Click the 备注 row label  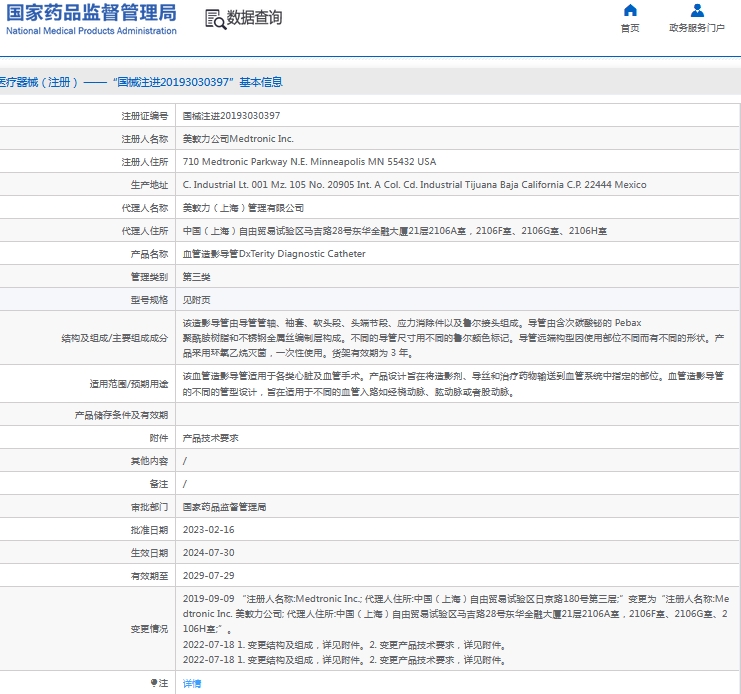coord(159,484)
